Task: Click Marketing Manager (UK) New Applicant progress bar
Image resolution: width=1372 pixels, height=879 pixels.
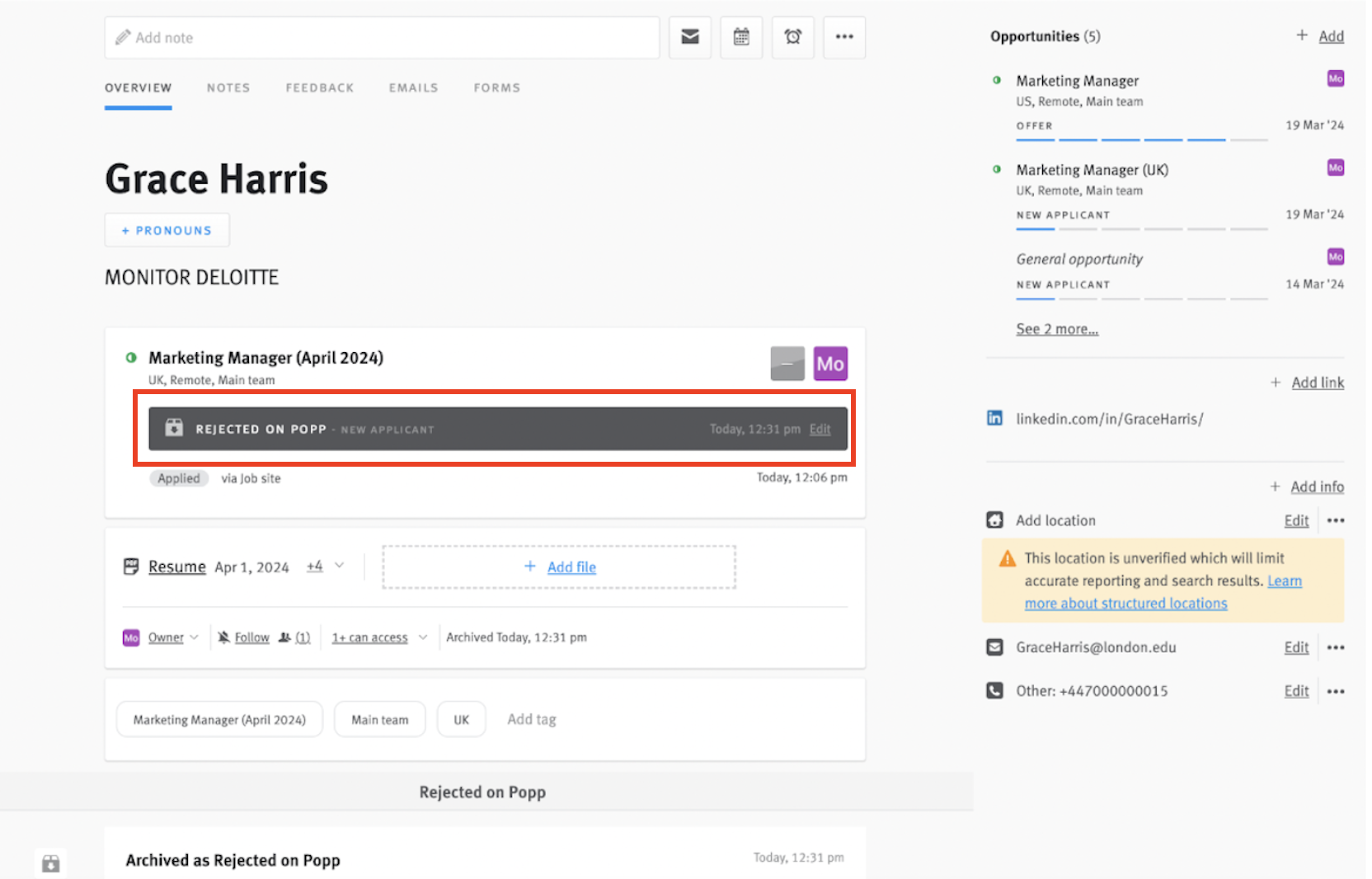Action: tap(1141, 228)
